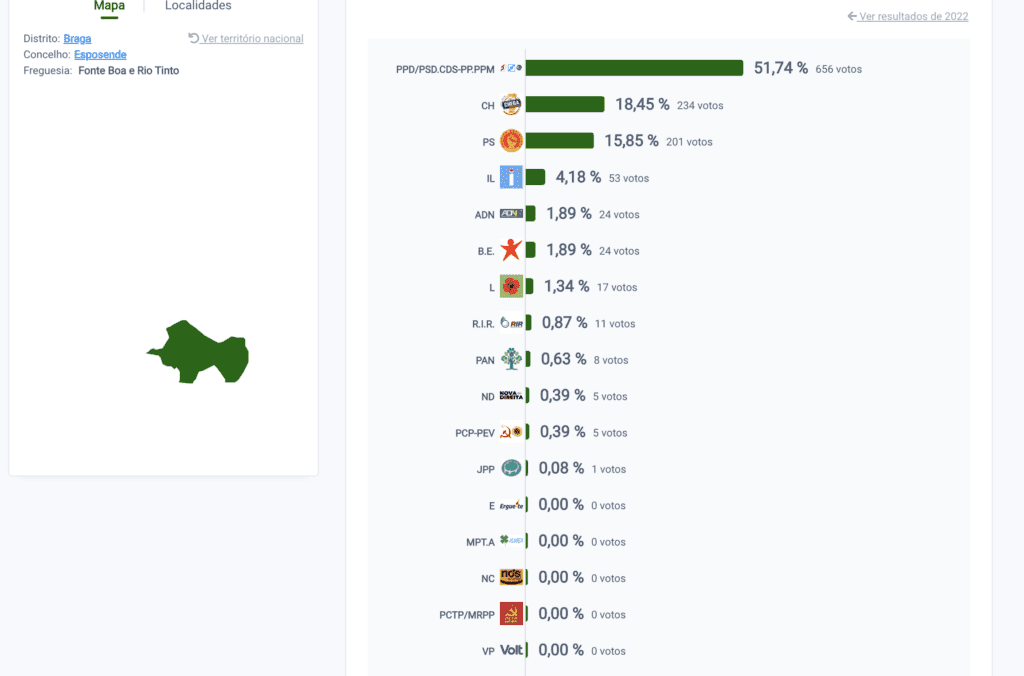The image size is (1024, 676).
Task: Click the PCP-PEV hammer and sickle logo
Action: (x=511, y=432)
